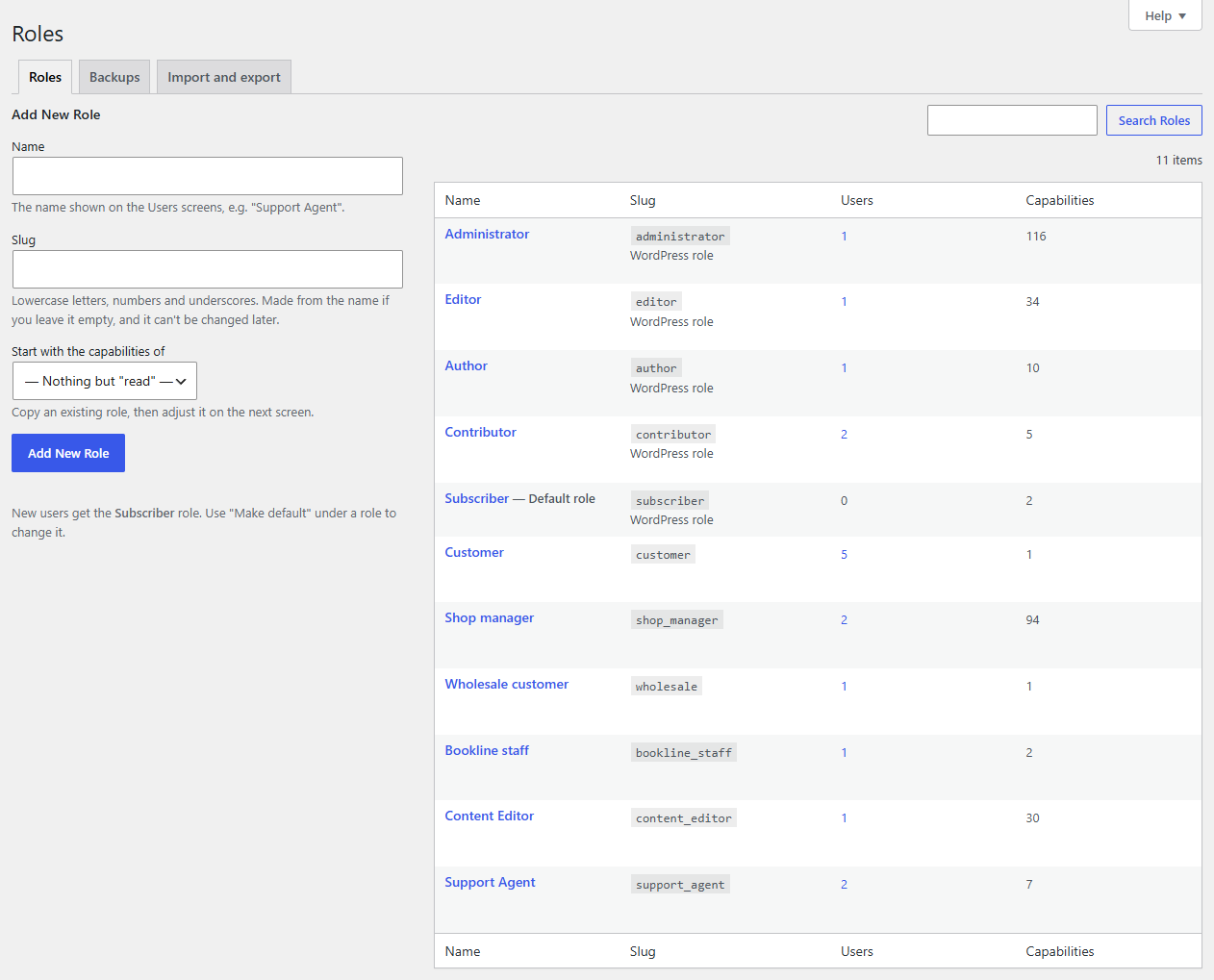Click the '30' capabilities count
This screenshot has width=1214, height=980.
1032,817
